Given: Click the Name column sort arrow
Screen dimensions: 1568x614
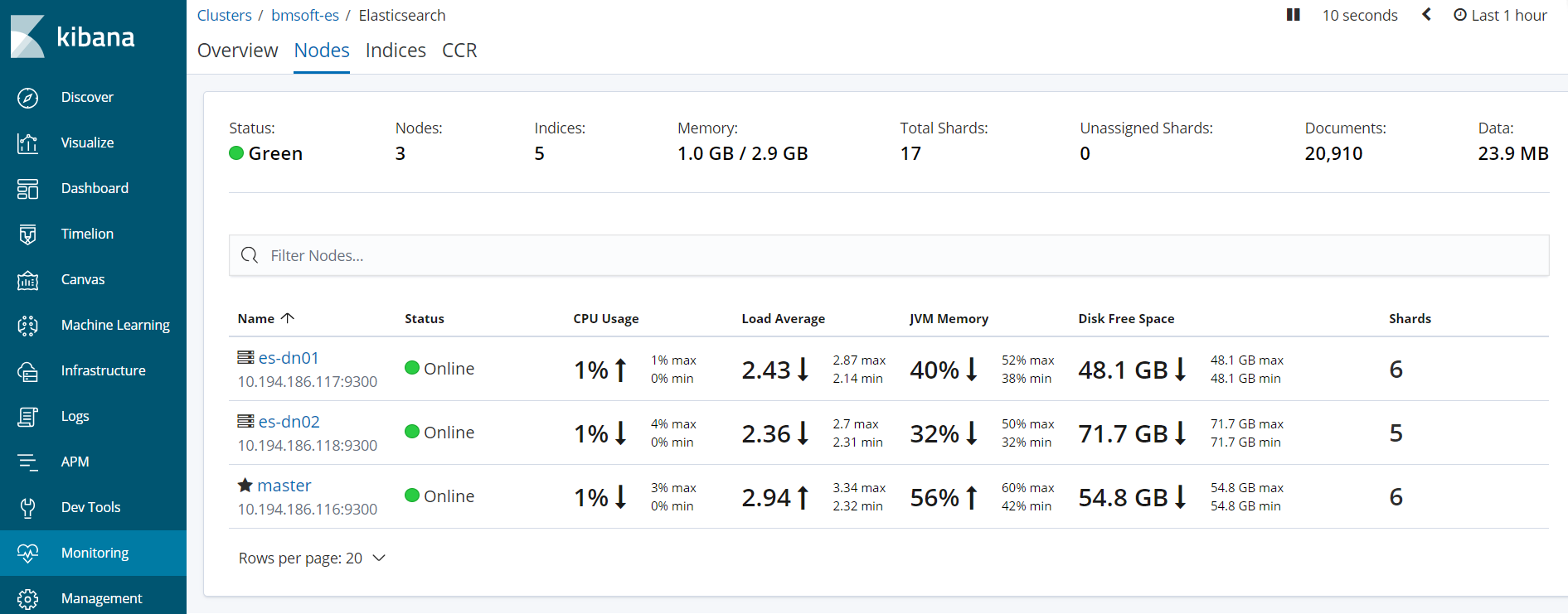Looking at the screenshot, I should click(288, 318).
